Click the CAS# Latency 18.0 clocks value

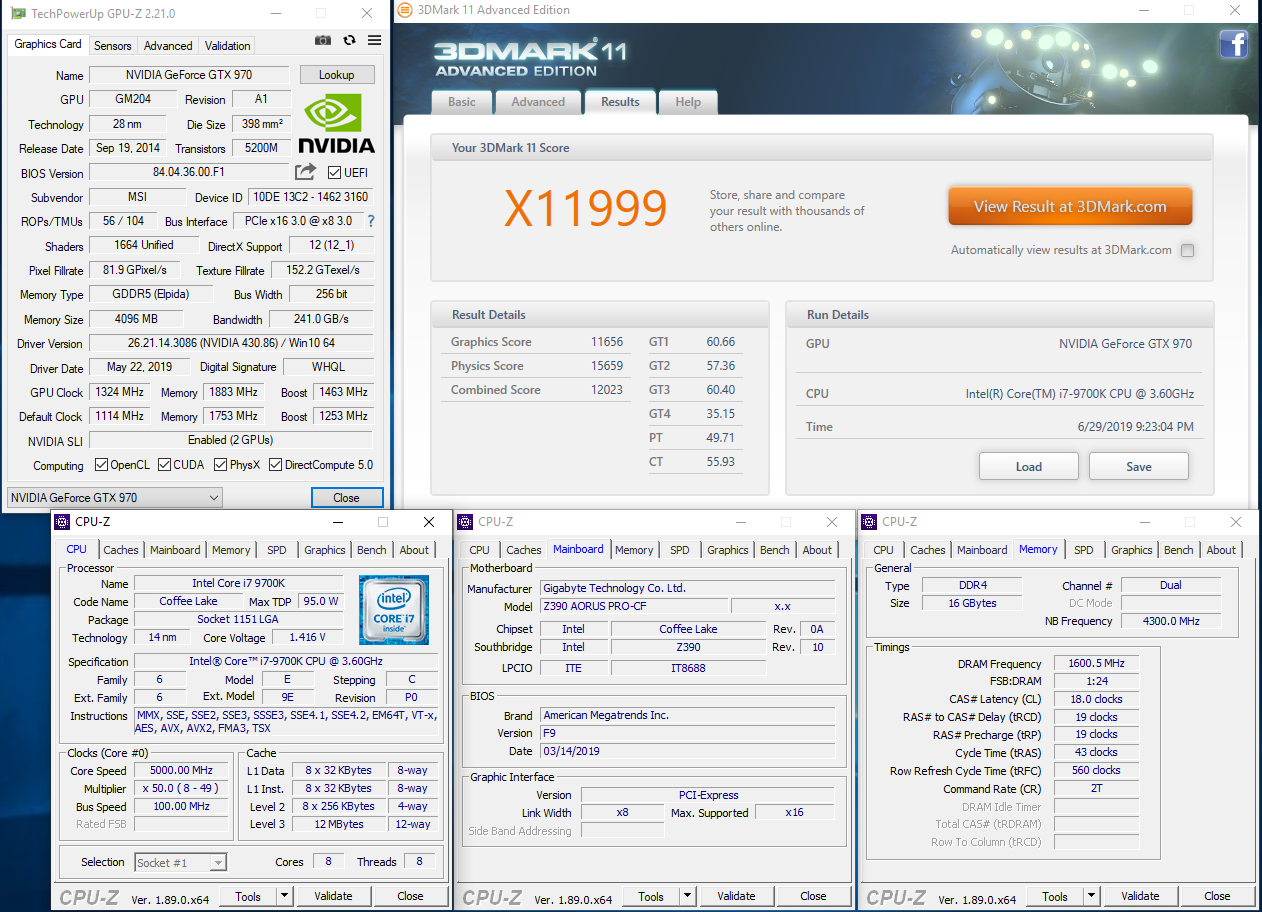pyautogui.click(x=1096, y=699)
